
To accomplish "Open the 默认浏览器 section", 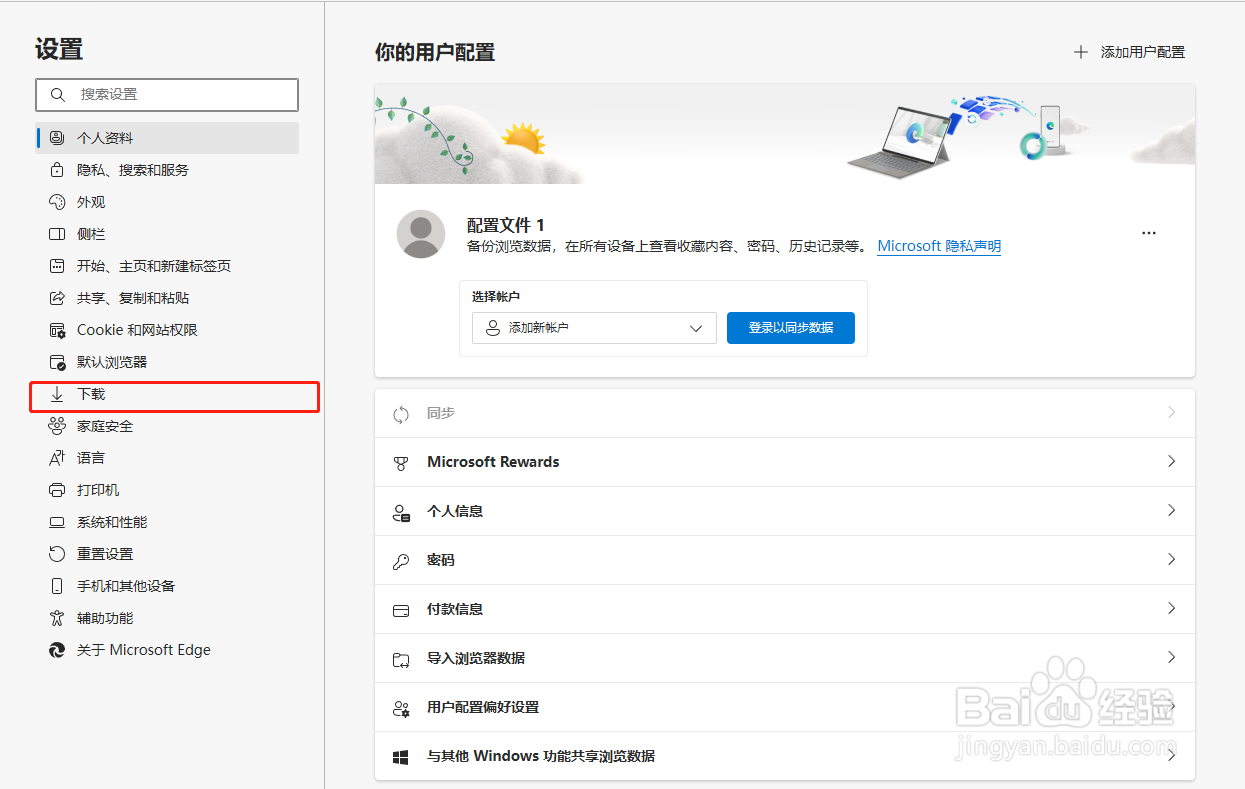I will [x=167, y=362].
